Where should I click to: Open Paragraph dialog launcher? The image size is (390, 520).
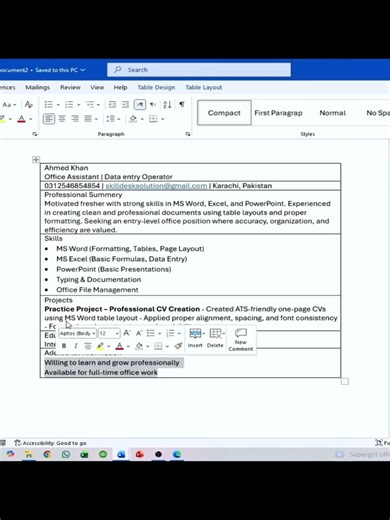click(x=188, y=134)
